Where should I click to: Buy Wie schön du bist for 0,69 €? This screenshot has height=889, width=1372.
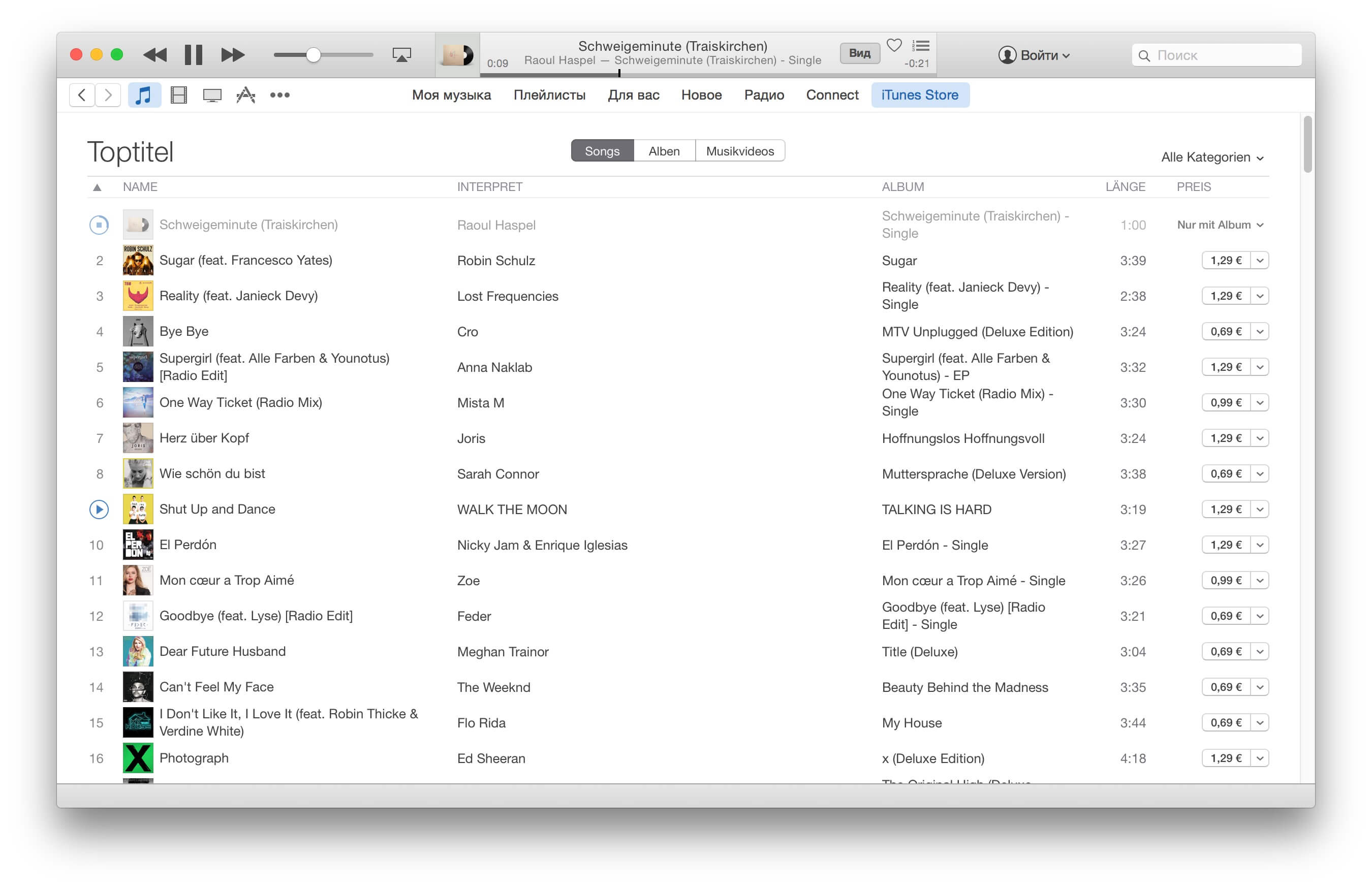(x=1226, y=473)
